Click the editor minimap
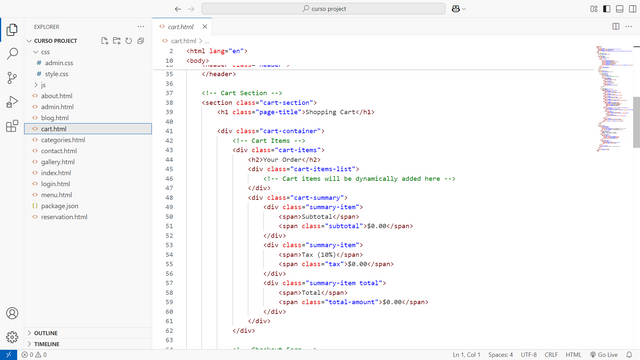Viewport: 640px width, 360px height. point(614,98)
